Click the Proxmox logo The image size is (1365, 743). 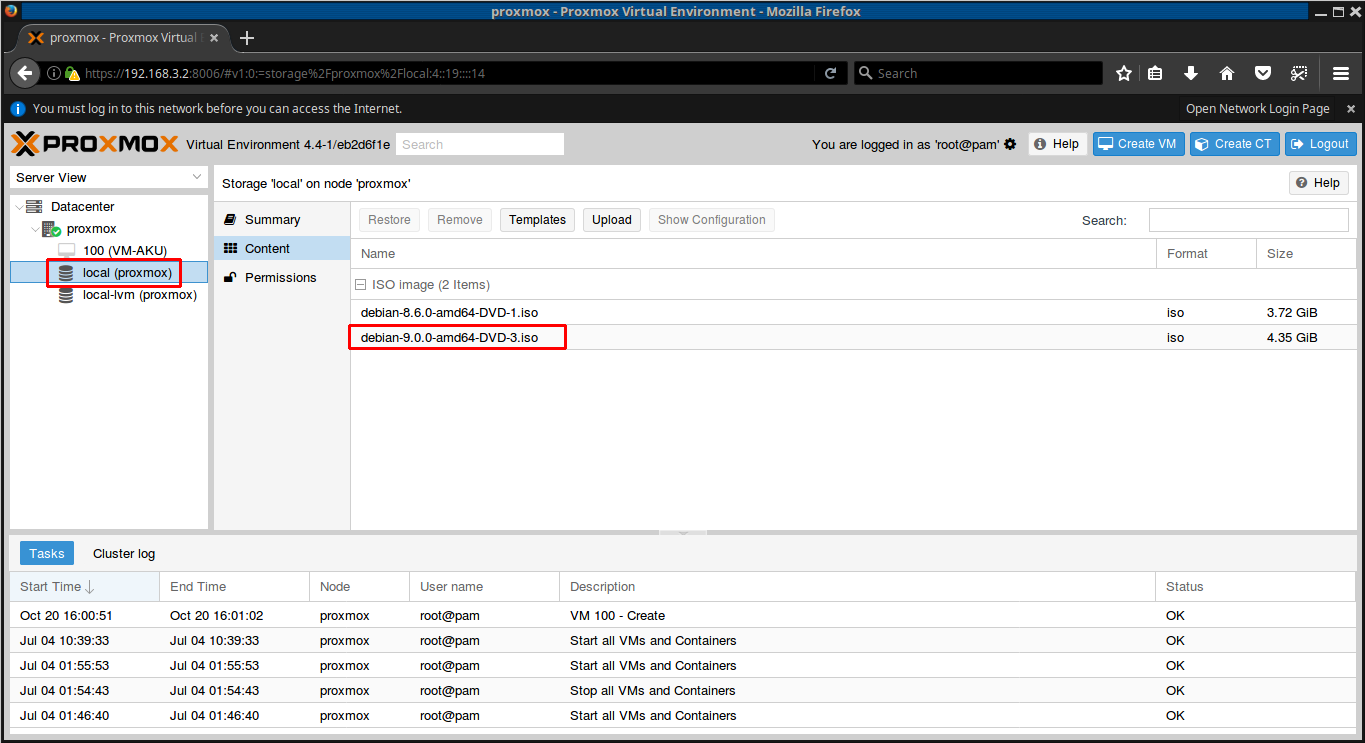[x=95, y=144]
